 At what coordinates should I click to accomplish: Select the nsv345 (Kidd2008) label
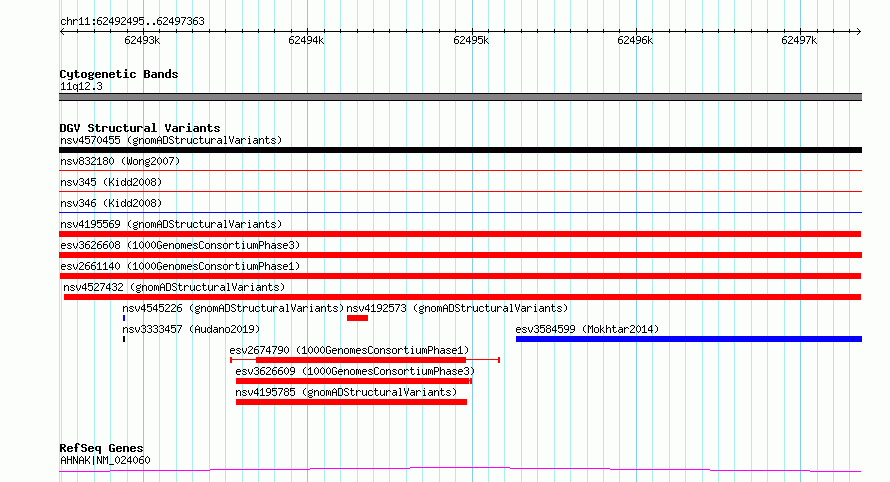(111, 182)
